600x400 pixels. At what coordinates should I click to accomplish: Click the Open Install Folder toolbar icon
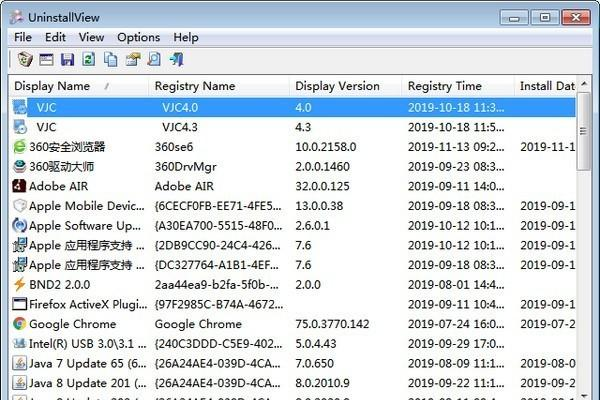[x=132, y=59]
